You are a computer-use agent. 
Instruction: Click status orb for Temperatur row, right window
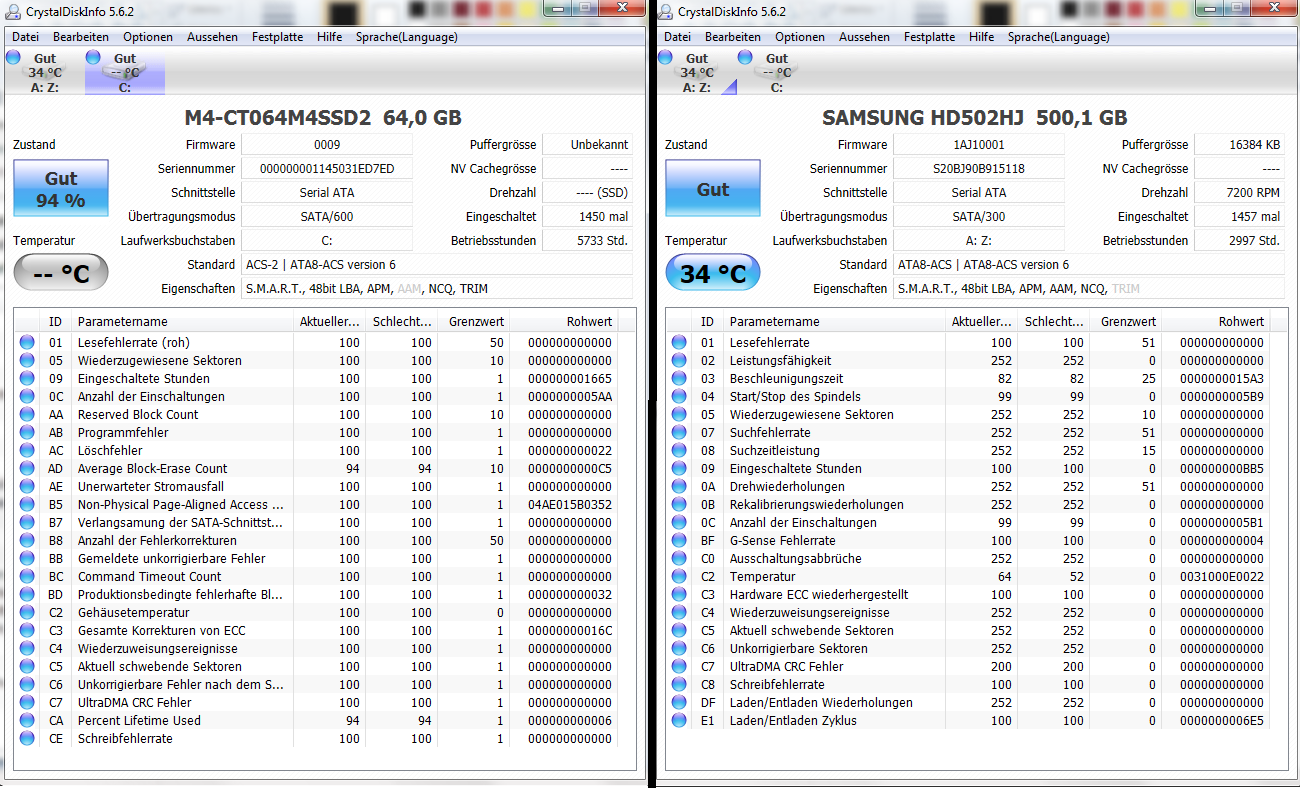pyautogui.click(x=679, y=577)
